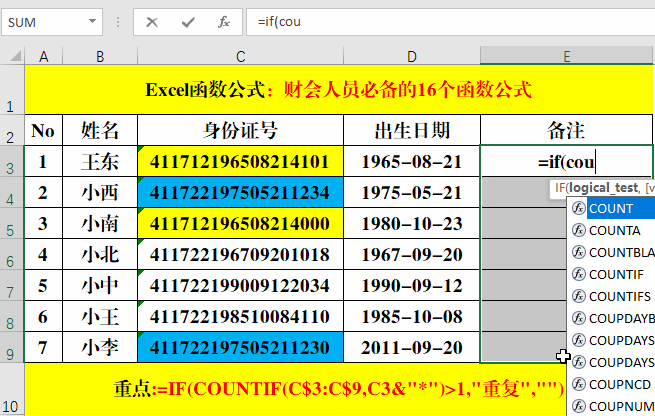The image size is (655, 416).
Task: Expand the Name Box dropdown arrow
Action: [92, 21]
